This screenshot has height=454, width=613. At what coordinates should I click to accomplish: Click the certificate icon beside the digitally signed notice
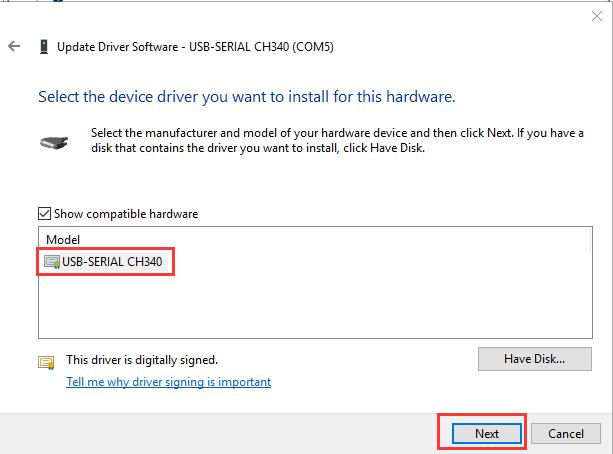tap(45, 362)
